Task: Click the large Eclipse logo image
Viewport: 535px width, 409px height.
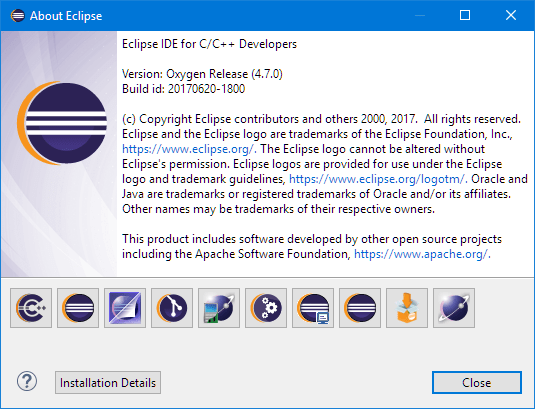Action: pos(62,123)
